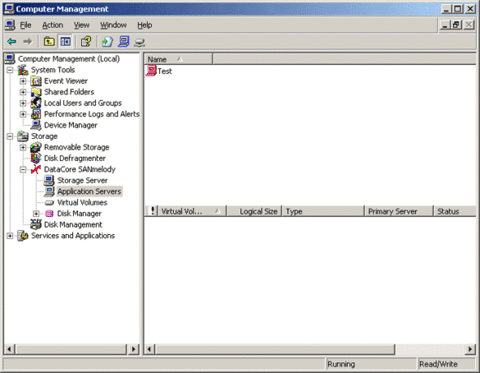Open the toolbar help icon

(x=86, y=41)
